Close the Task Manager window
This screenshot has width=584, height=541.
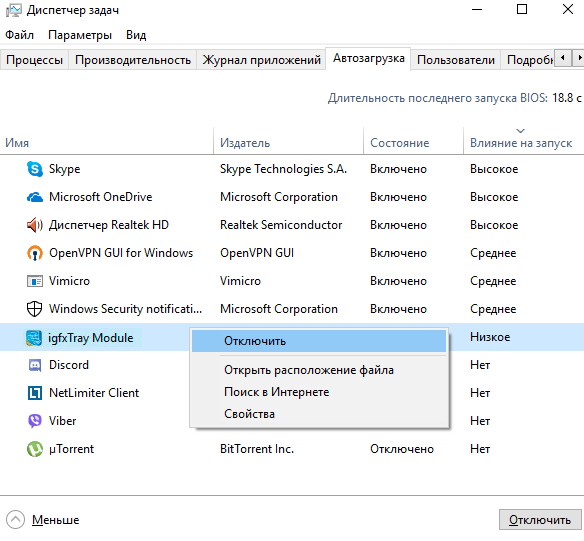click(568, 9)
